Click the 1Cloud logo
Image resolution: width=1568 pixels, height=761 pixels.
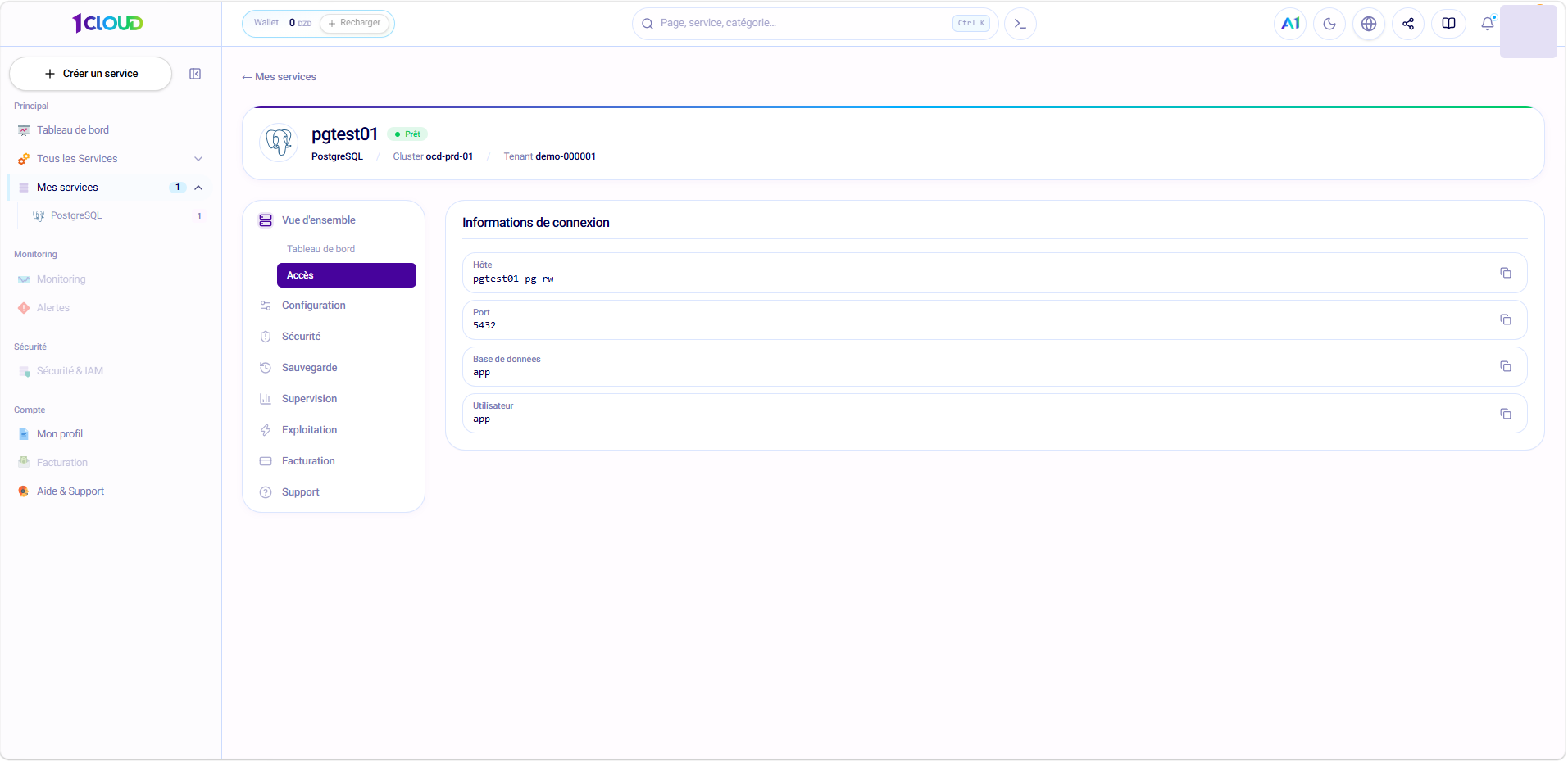tap(107, 23)
